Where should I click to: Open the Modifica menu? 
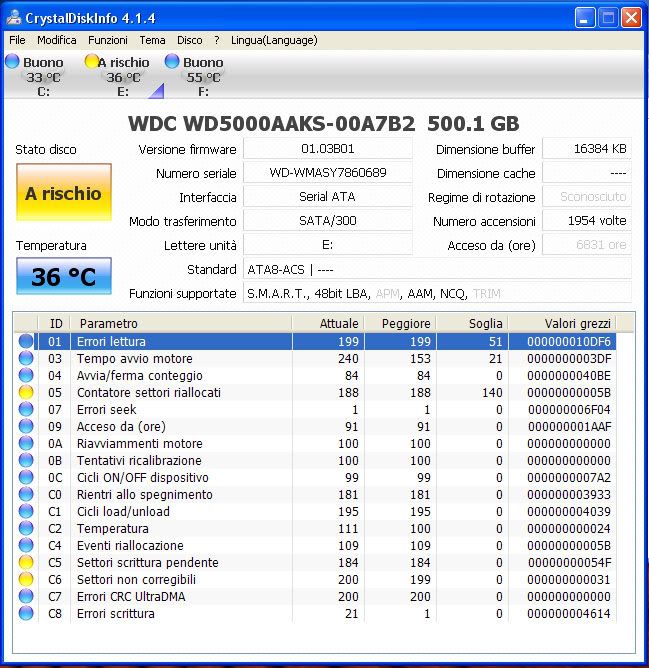point(57,40)
